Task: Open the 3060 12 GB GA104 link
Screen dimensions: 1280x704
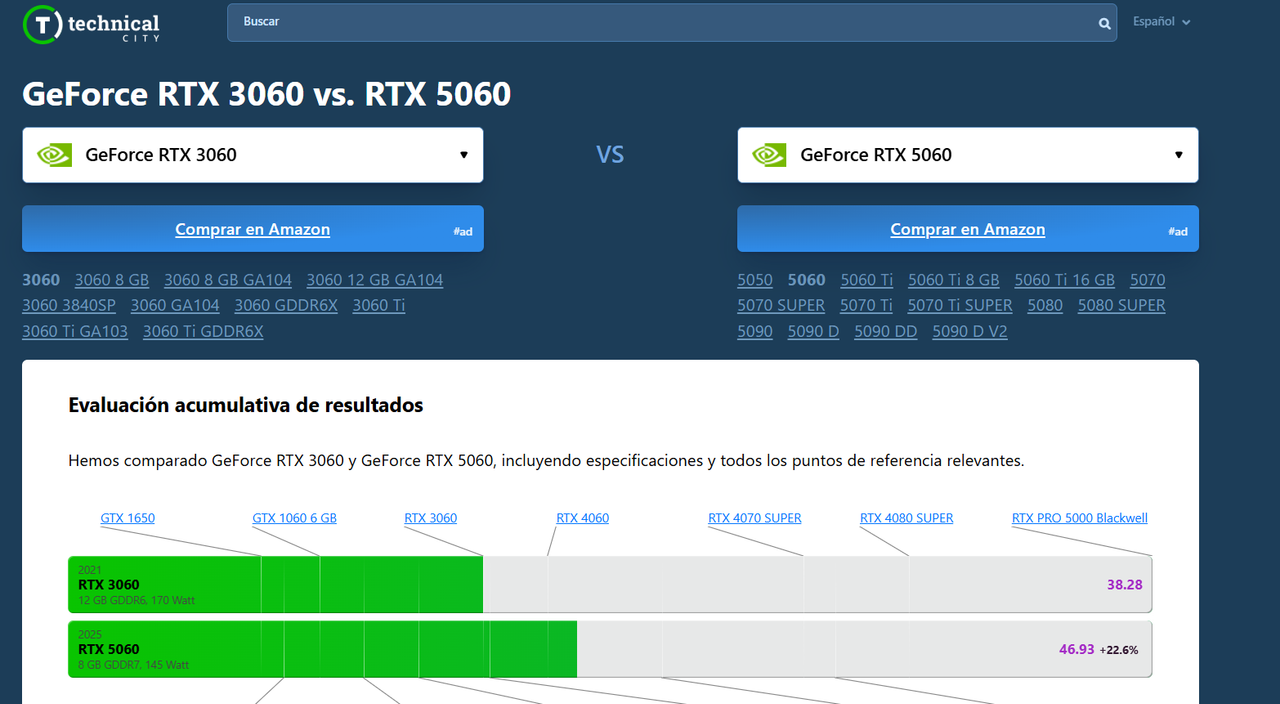Action: coord(375,280)
